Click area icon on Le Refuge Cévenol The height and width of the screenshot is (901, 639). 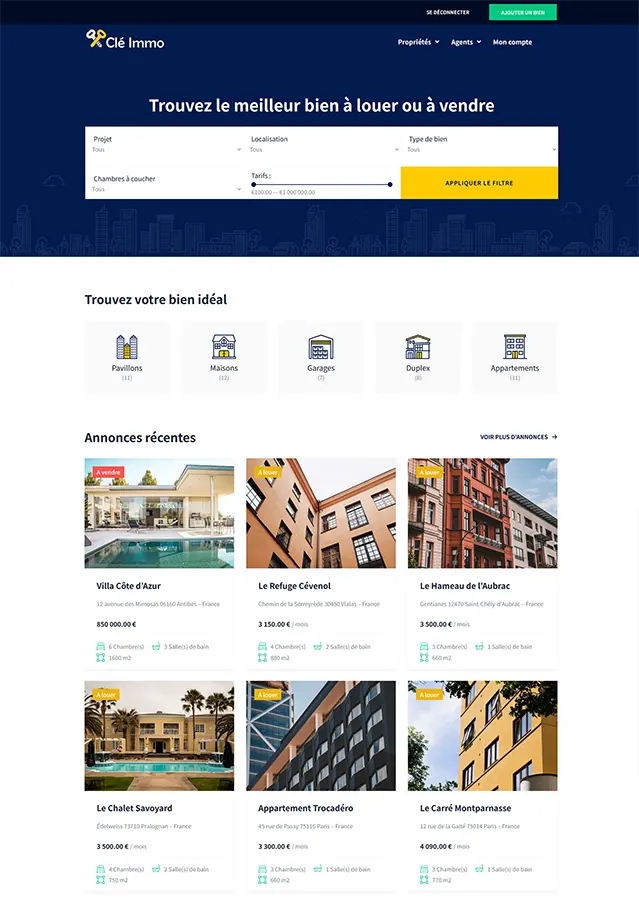(263, 657)
